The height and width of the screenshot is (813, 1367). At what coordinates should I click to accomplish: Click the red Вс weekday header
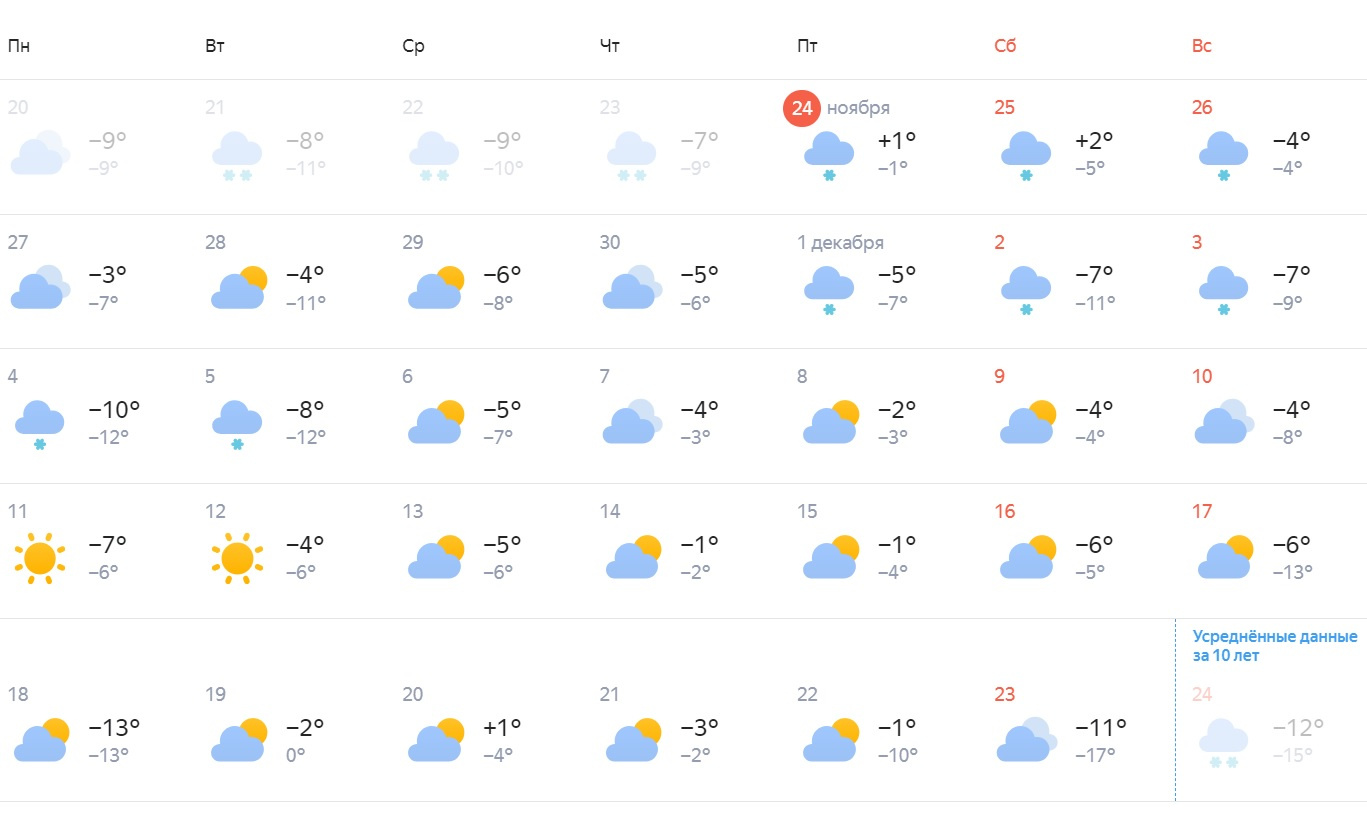coord(1201,46)
